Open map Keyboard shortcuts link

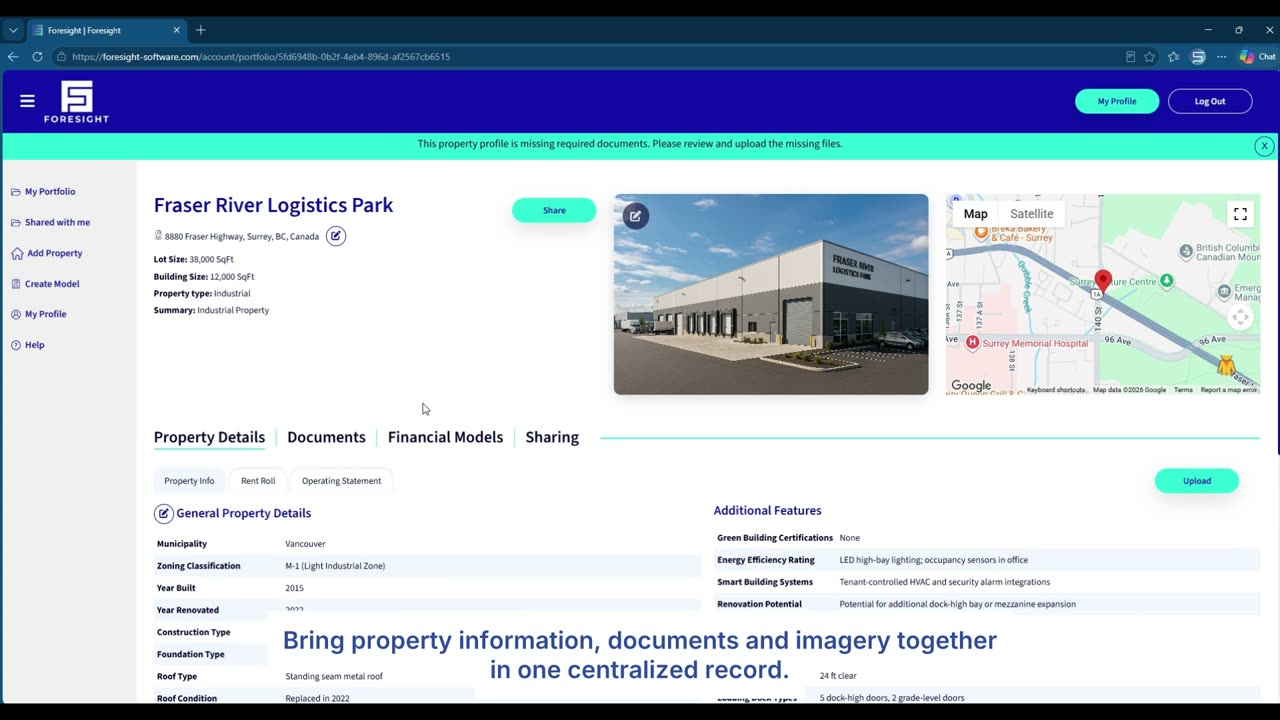click(1055, 390)
